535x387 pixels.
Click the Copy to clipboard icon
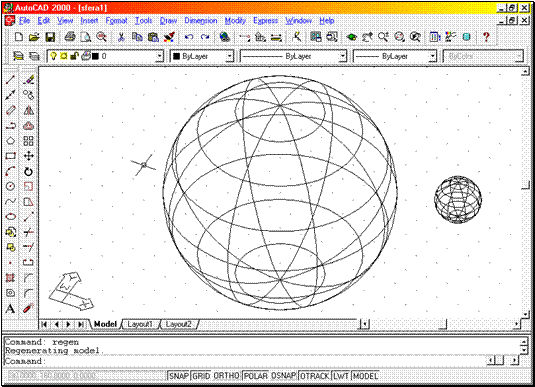pos(137,37)
